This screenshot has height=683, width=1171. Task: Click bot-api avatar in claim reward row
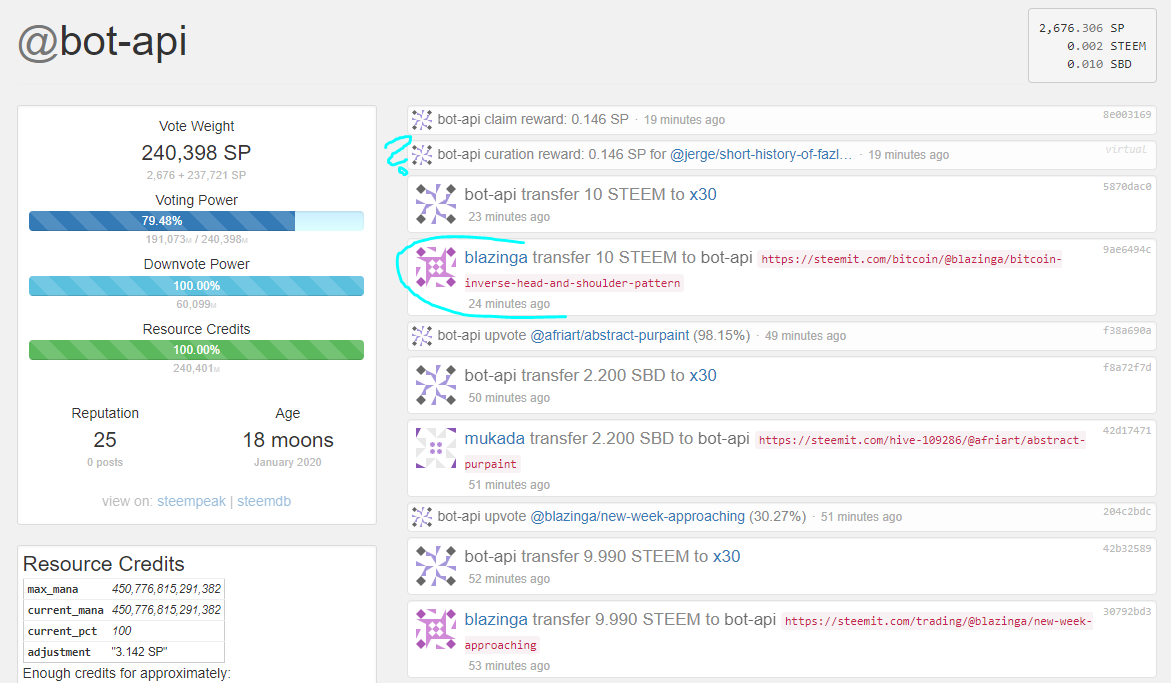pyautogui.click(x=422, y=119)
